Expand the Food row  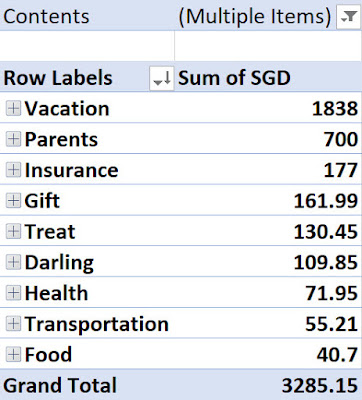coord(13,354)
